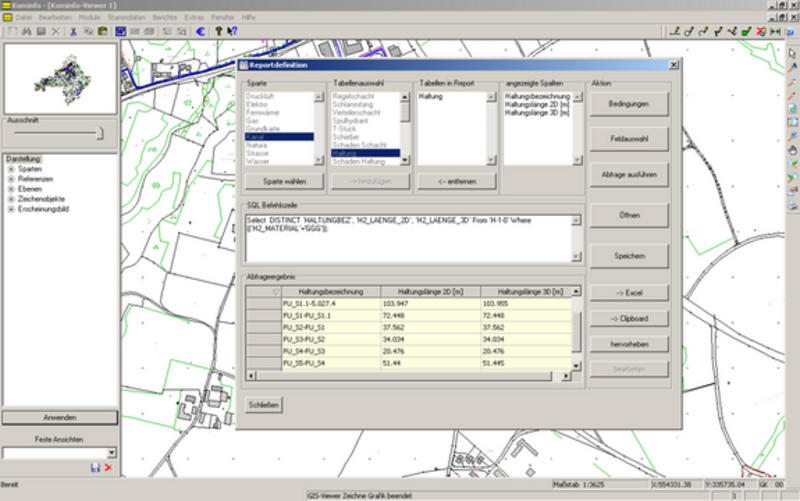Image resolution: width=800 pixels, height=501 pixels.
Task: Click the Ausschnitt slider handle
Action: [100, 133]
